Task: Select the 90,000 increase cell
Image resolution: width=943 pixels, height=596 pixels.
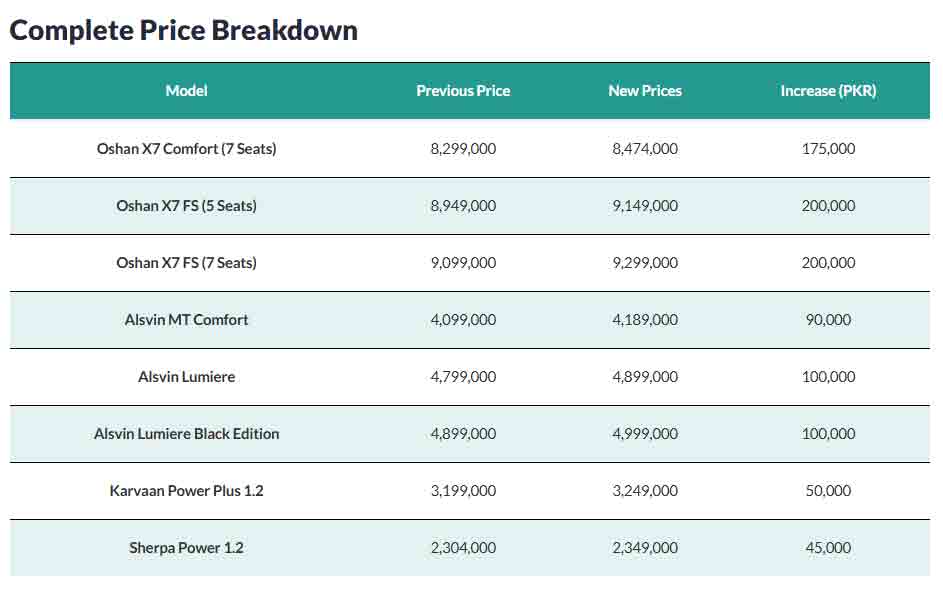Action: point(828,319)
